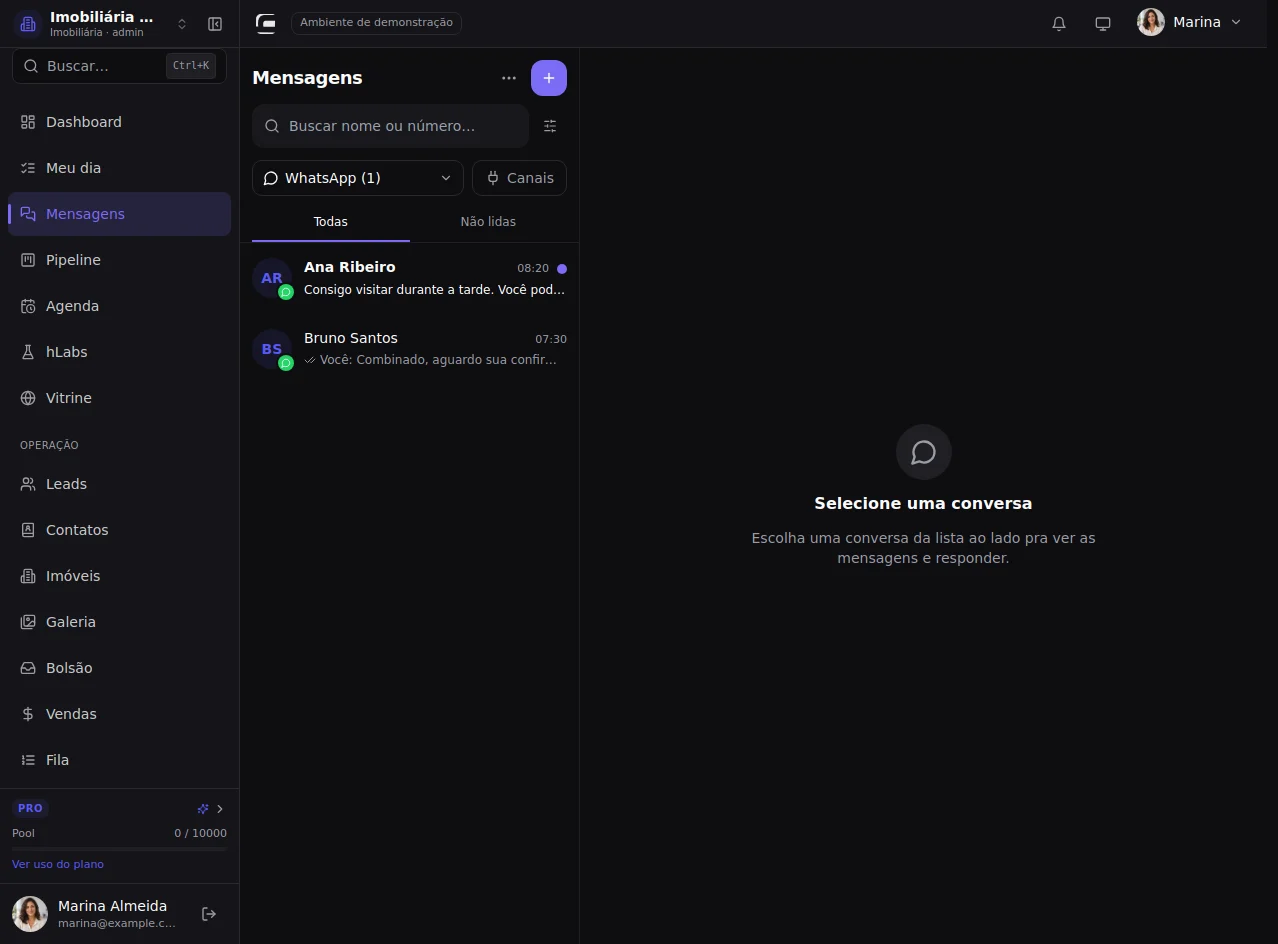
Task: Open hLabs from the sidebar
Action: (x=119, y=352)
